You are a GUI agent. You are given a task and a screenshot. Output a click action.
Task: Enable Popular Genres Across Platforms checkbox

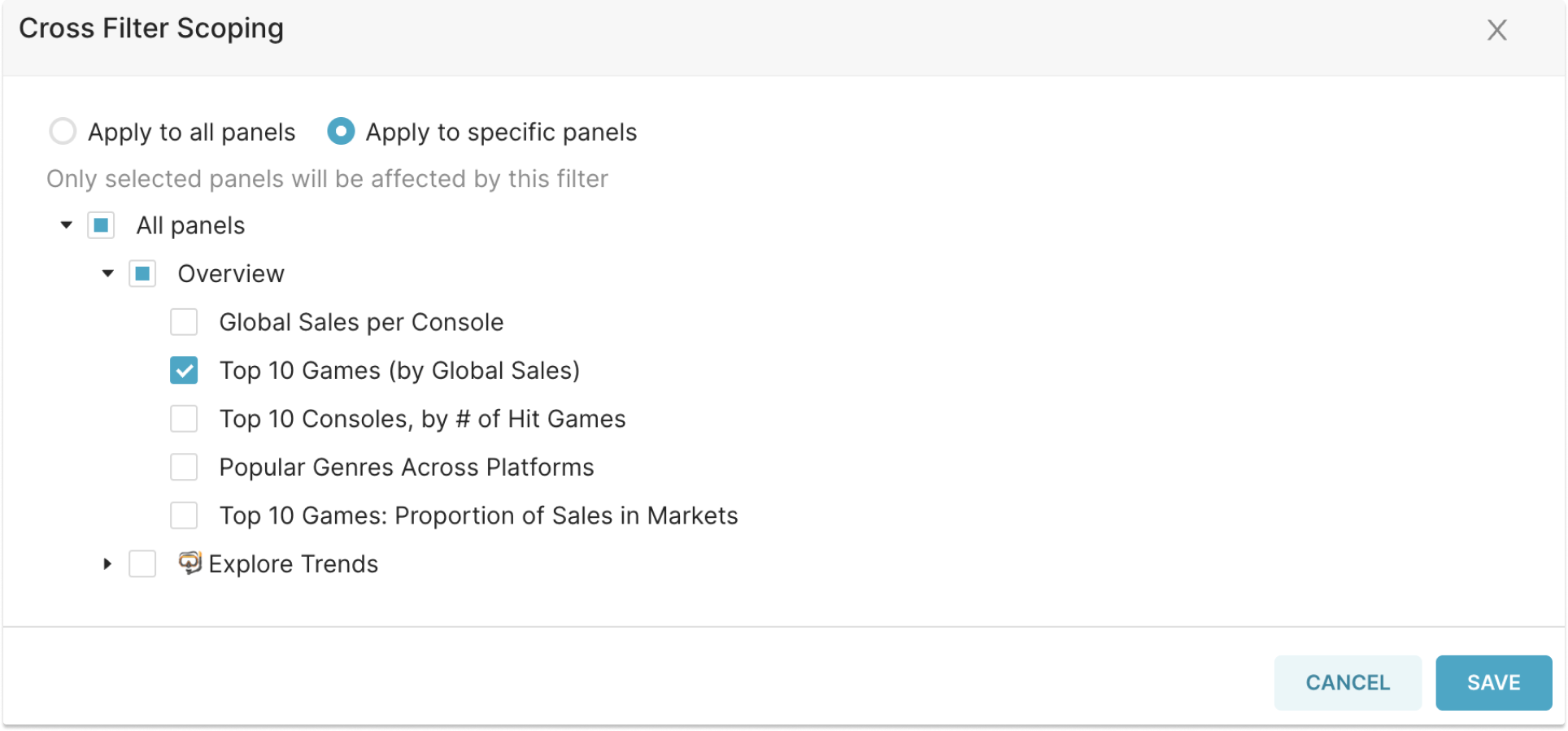coord(184,468)
